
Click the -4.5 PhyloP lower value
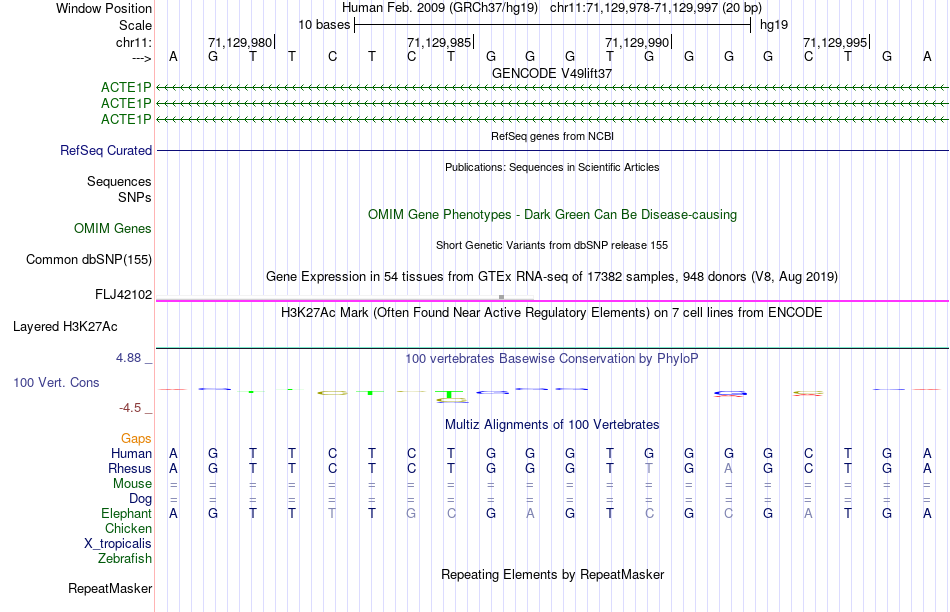click(130, 408)
